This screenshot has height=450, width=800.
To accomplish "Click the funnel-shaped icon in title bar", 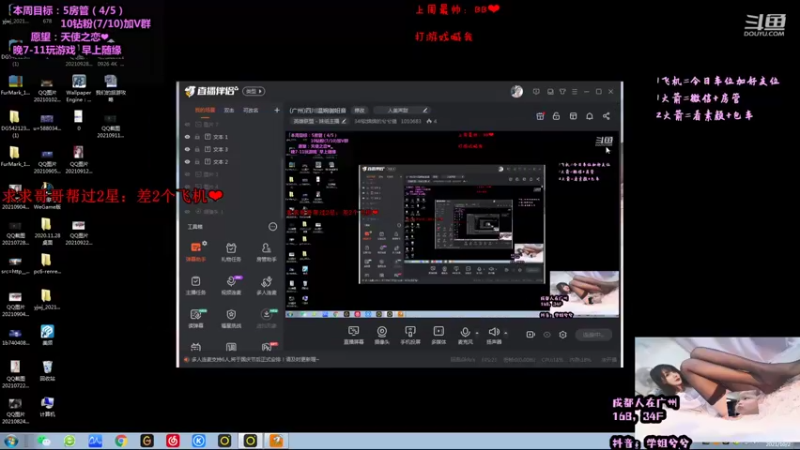I will [562, 92].
